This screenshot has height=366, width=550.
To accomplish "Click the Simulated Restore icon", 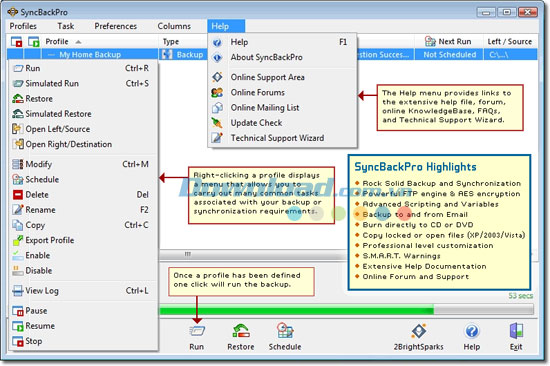I will click(x=18, y=114).
